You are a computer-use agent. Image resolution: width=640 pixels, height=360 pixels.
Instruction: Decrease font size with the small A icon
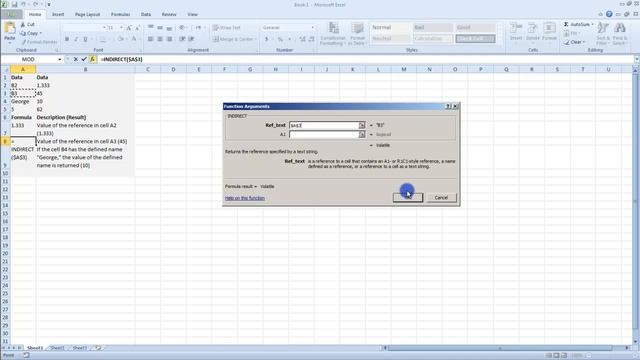(x=138, y=28)
